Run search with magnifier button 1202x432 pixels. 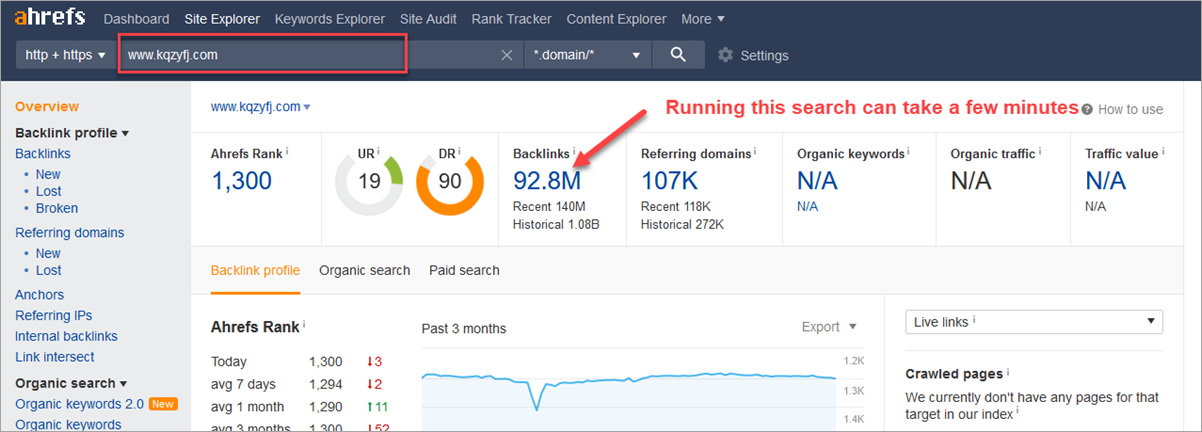[678, 55]
